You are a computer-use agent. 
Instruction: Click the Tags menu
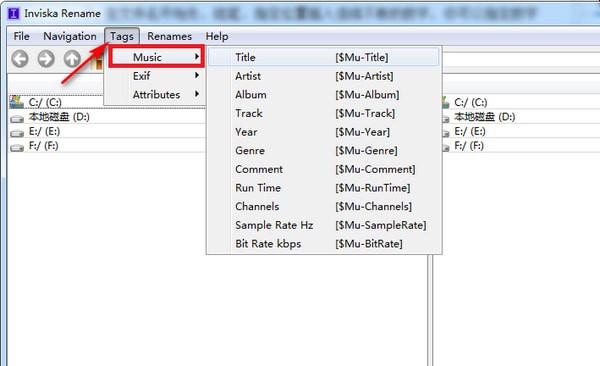(x=122, y=36)
